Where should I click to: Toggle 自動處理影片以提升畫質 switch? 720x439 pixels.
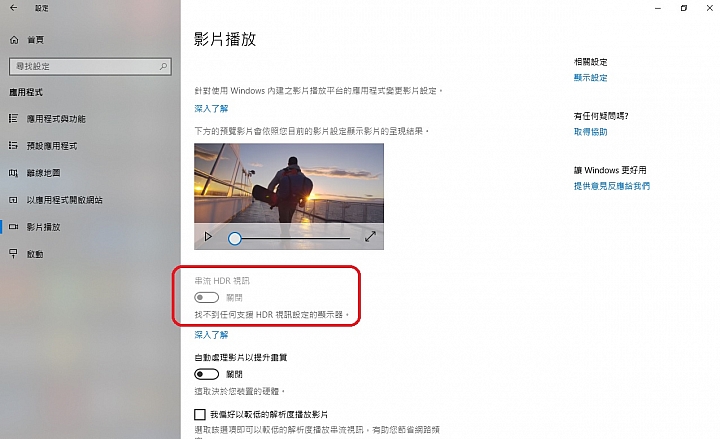click(x=206, y=374)
